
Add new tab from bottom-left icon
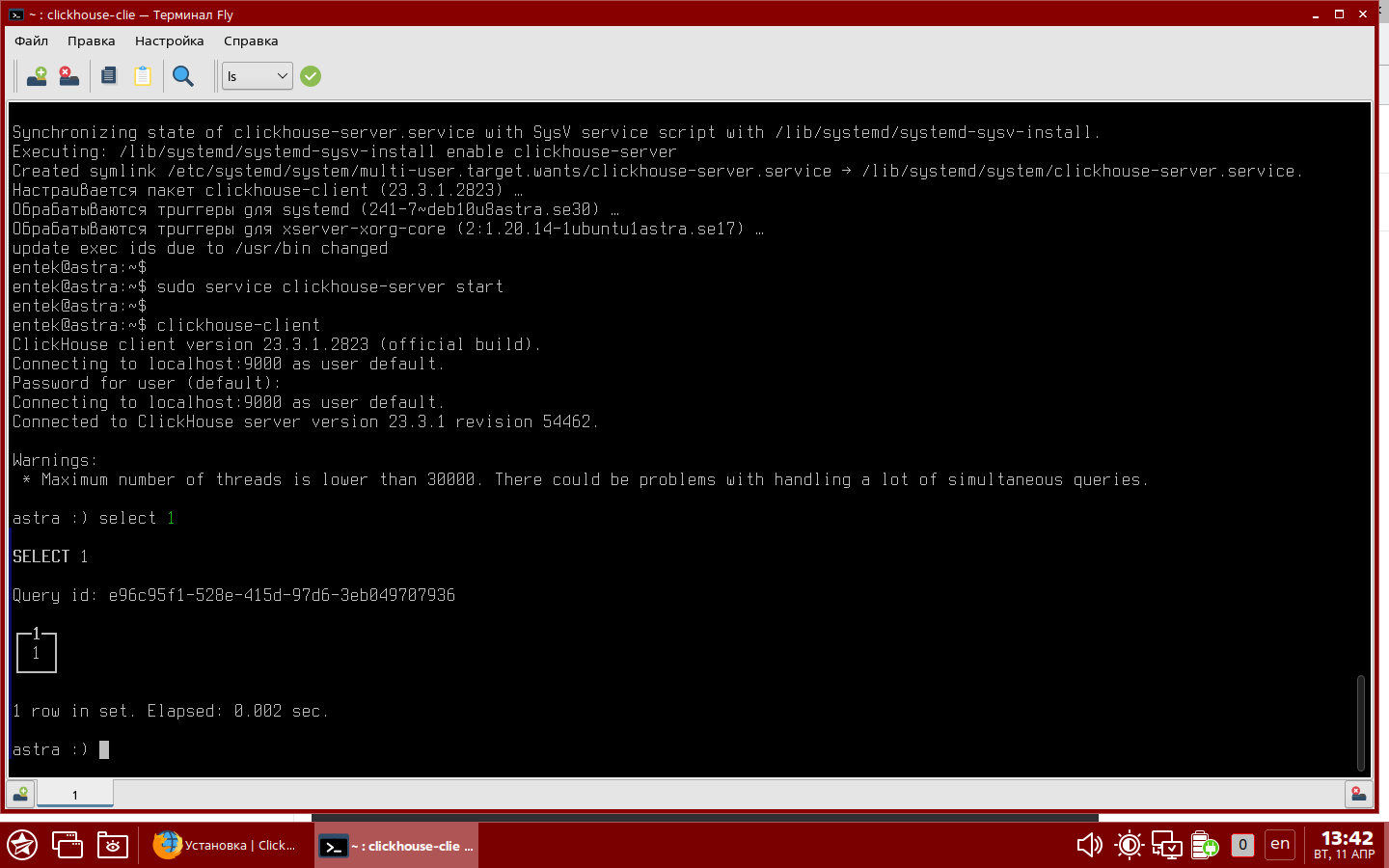point(20,795)
